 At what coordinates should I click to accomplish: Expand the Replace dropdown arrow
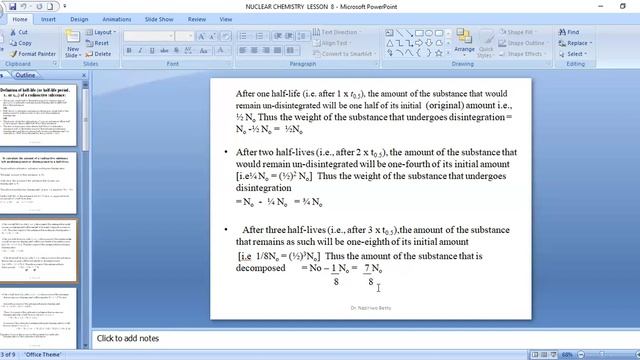click(591, 43)
